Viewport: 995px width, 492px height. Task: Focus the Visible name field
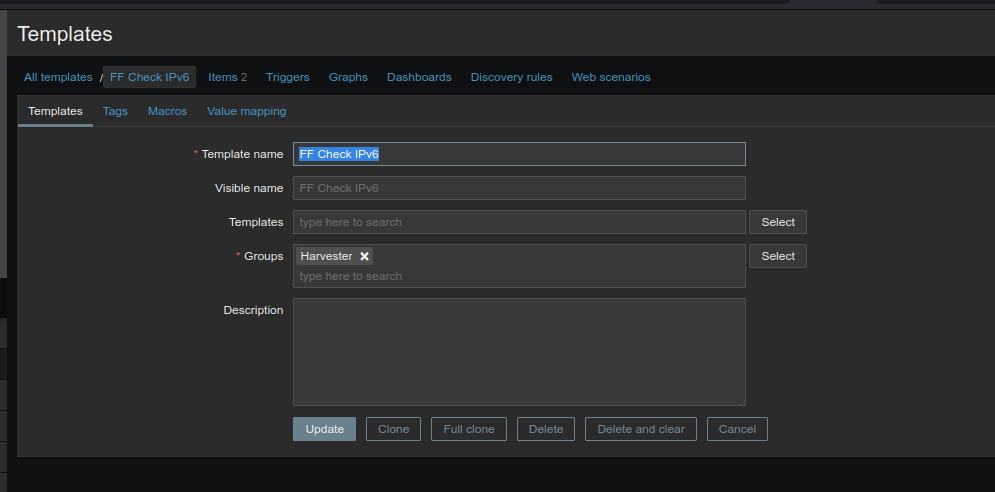tap(518, 188)
